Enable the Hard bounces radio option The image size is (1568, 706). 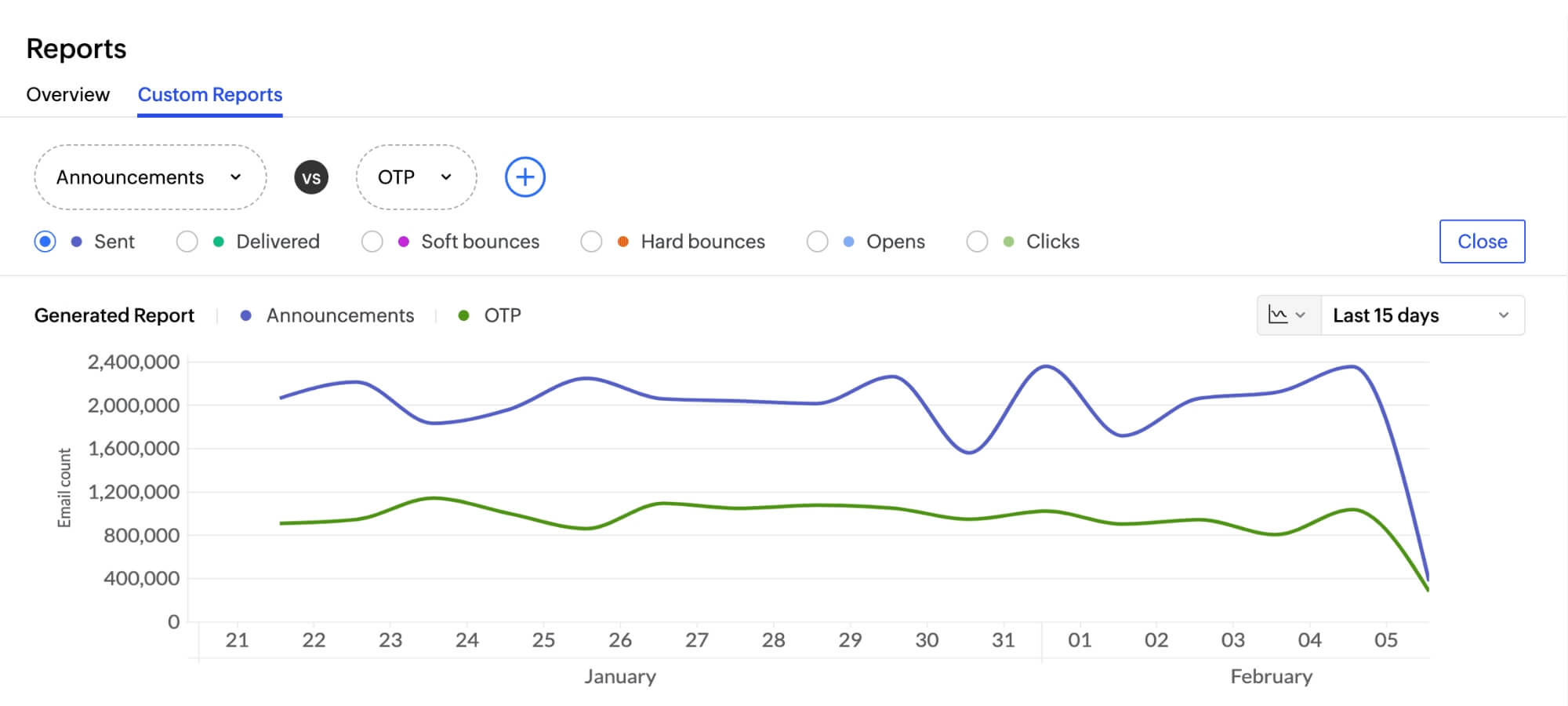[591, 242]
